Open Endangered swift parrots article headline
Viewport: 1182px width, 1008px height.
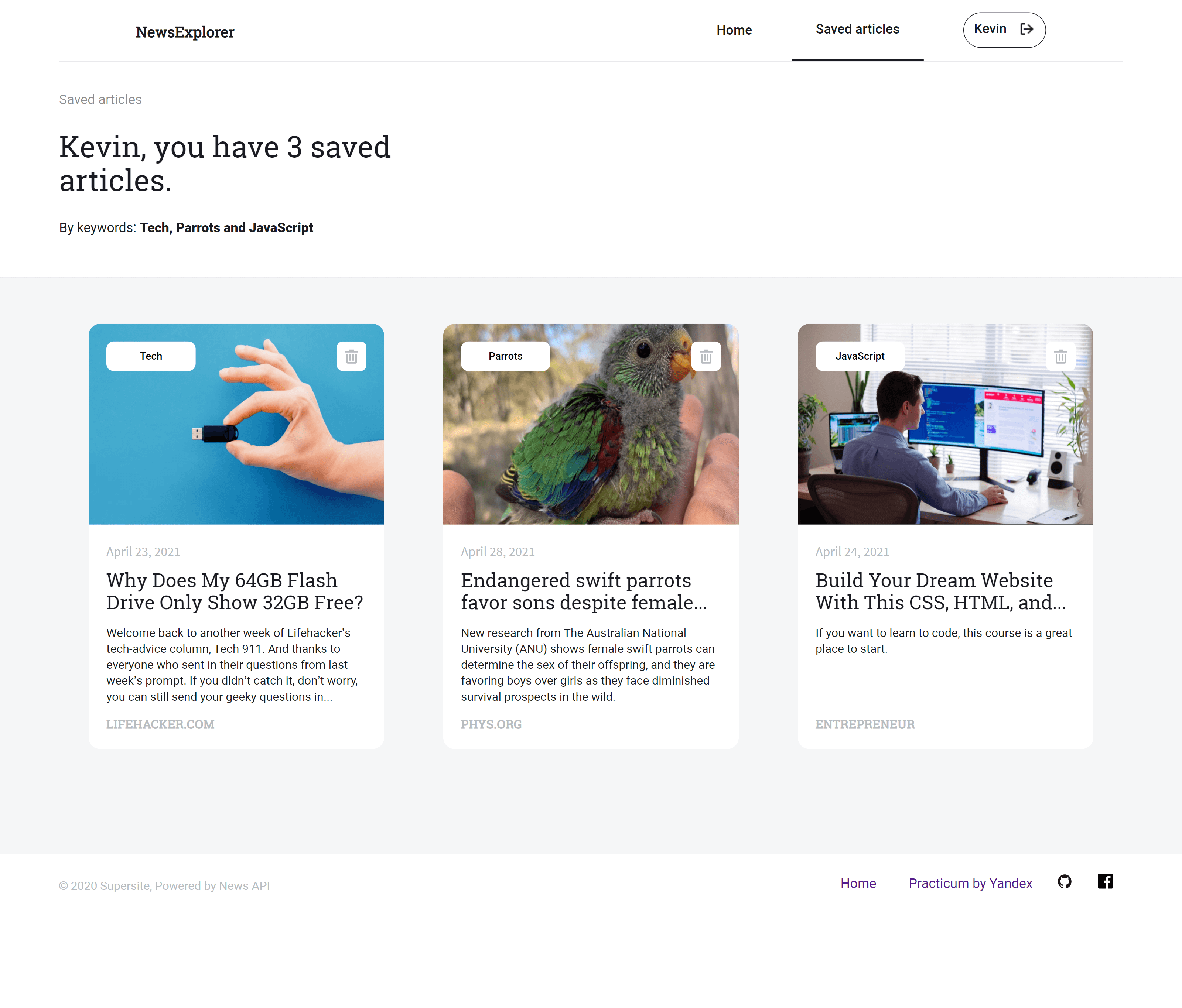[584, 591]
